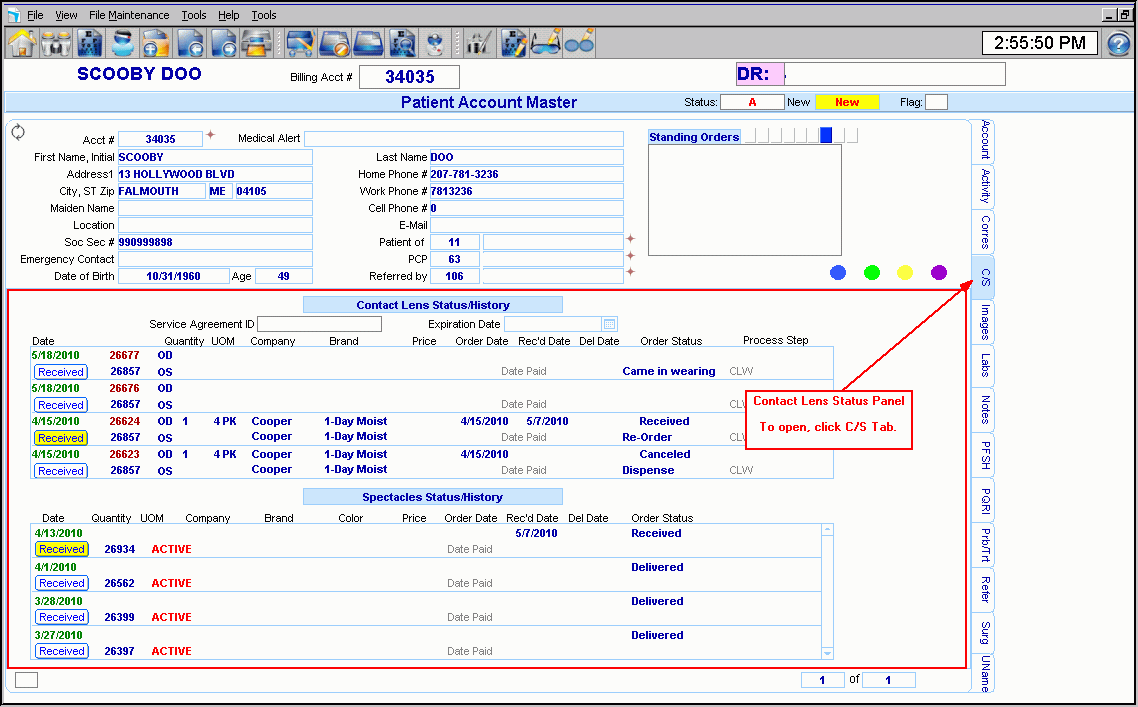The height and width of the screenshot is (707, 1138).
Task: Toggle the first Standing Orders box
Action: [750, 136]
